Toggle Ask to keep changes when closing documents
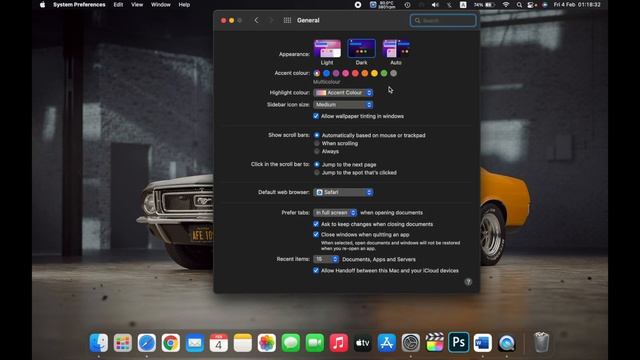The width and height of the screenshot is (640, 360). [316, 224]
